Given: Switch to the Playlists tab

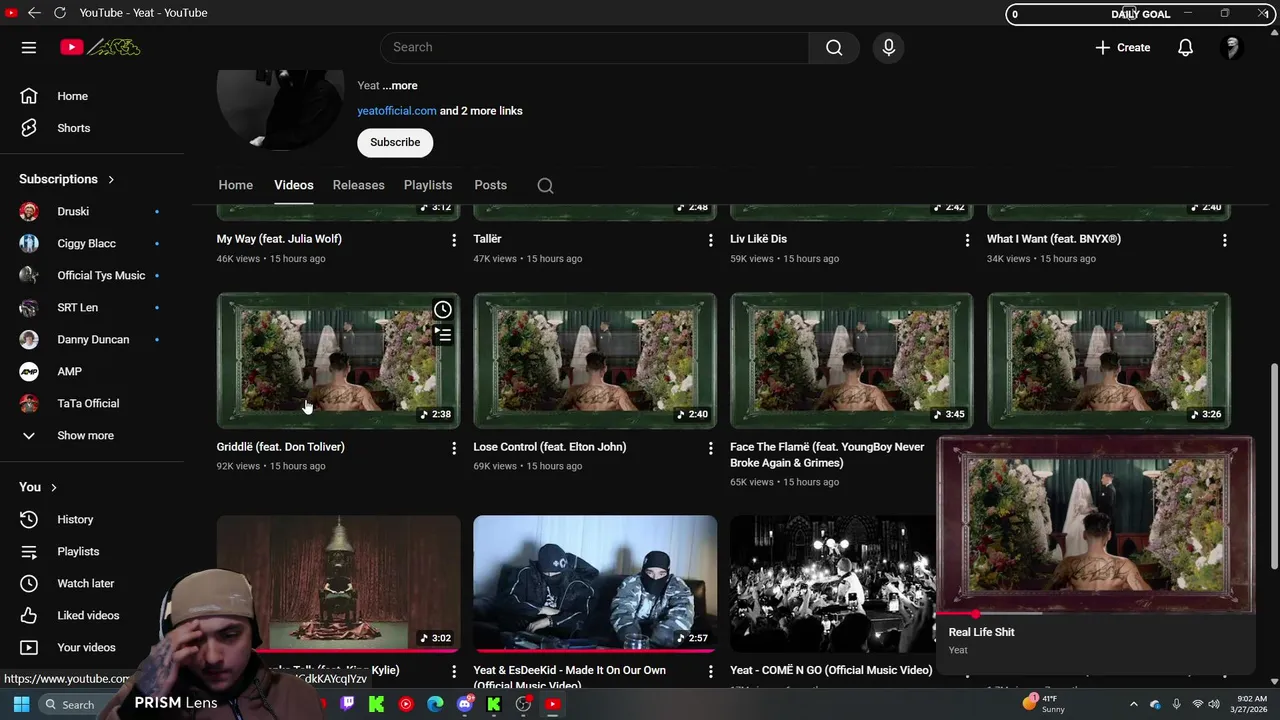Looking at the screenshot, I should pos(428,185).
